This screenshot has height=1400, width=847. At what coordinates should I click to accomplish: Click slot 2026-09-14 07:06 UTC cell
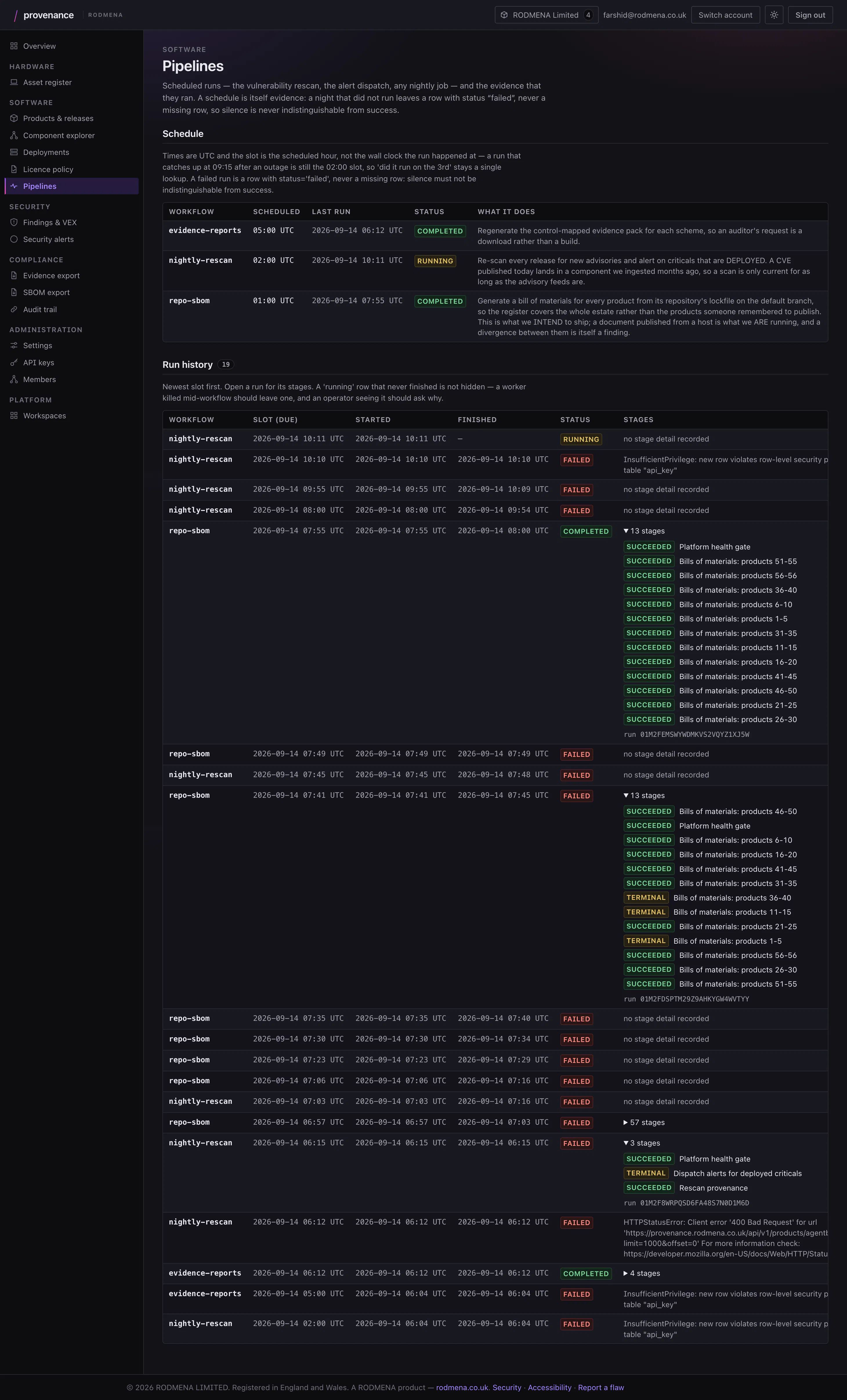point(298,1081)
